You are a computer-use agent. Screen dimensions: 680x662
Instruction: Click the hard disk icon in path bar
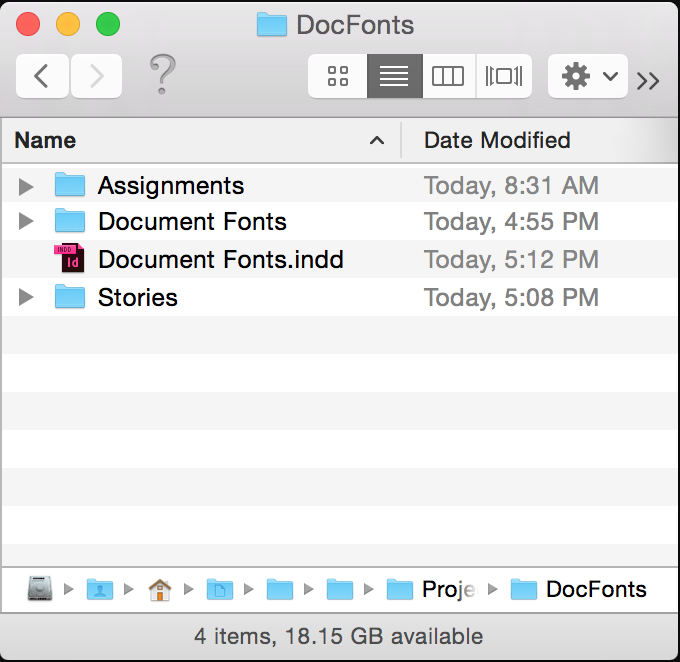40,590
